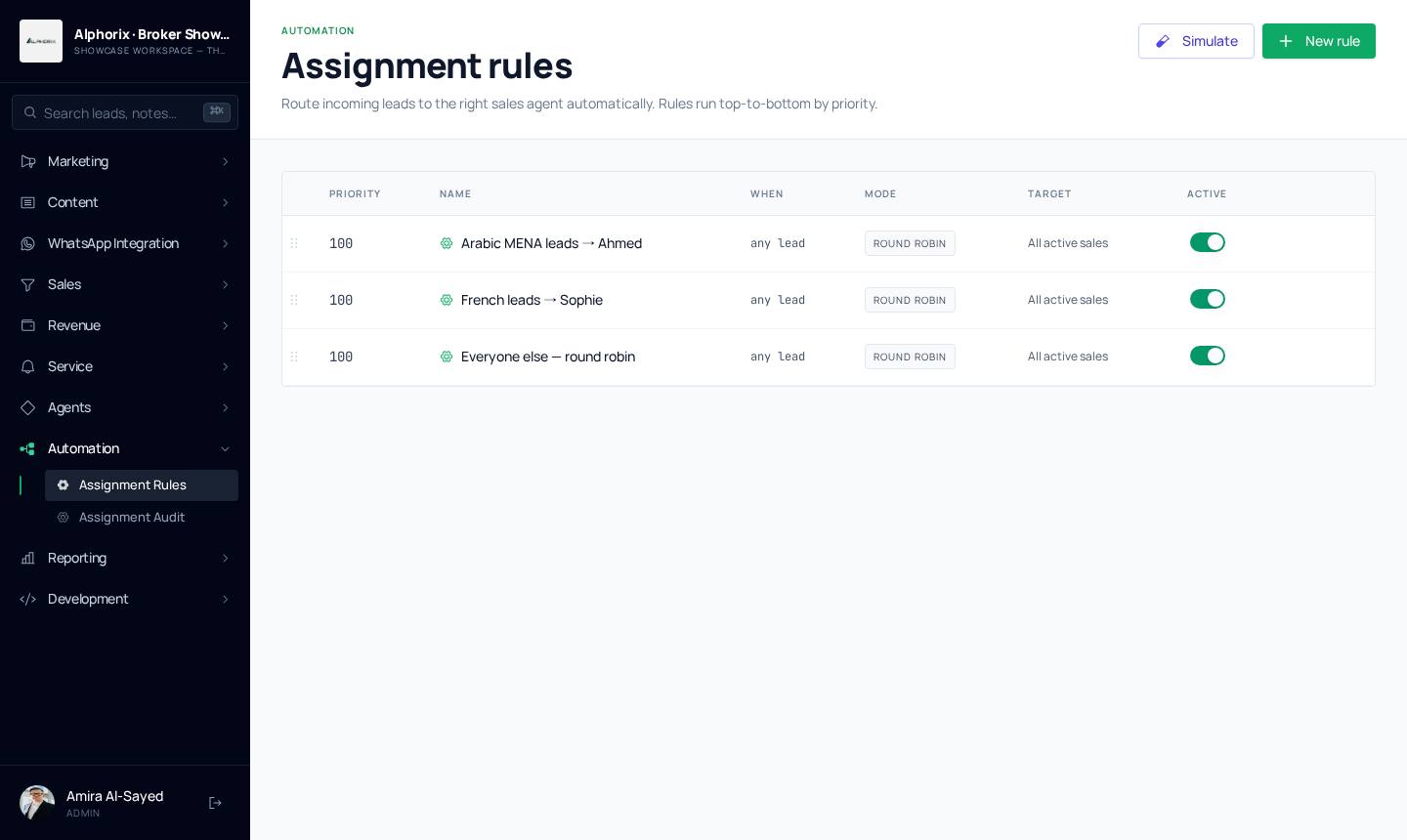Click the PRIORITY column header
This screenshot has height=840, width=1407.
point(355,193)
